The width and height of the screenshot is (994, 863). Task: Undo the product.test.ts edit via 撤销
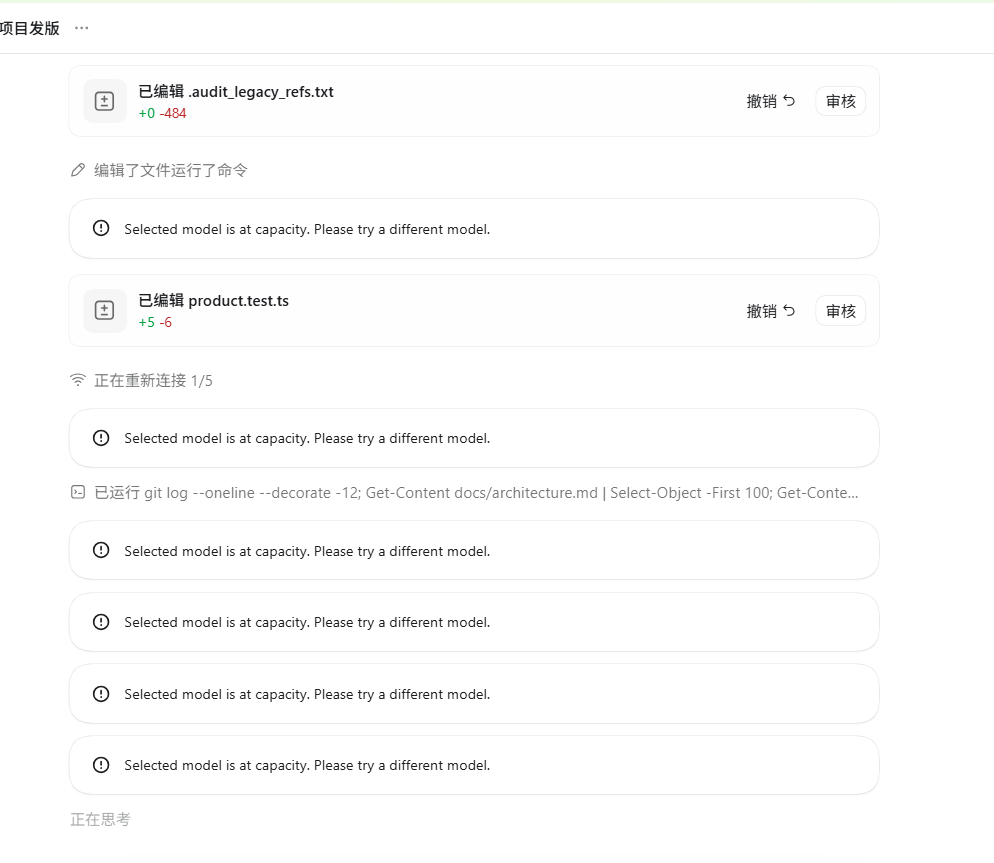770,311
